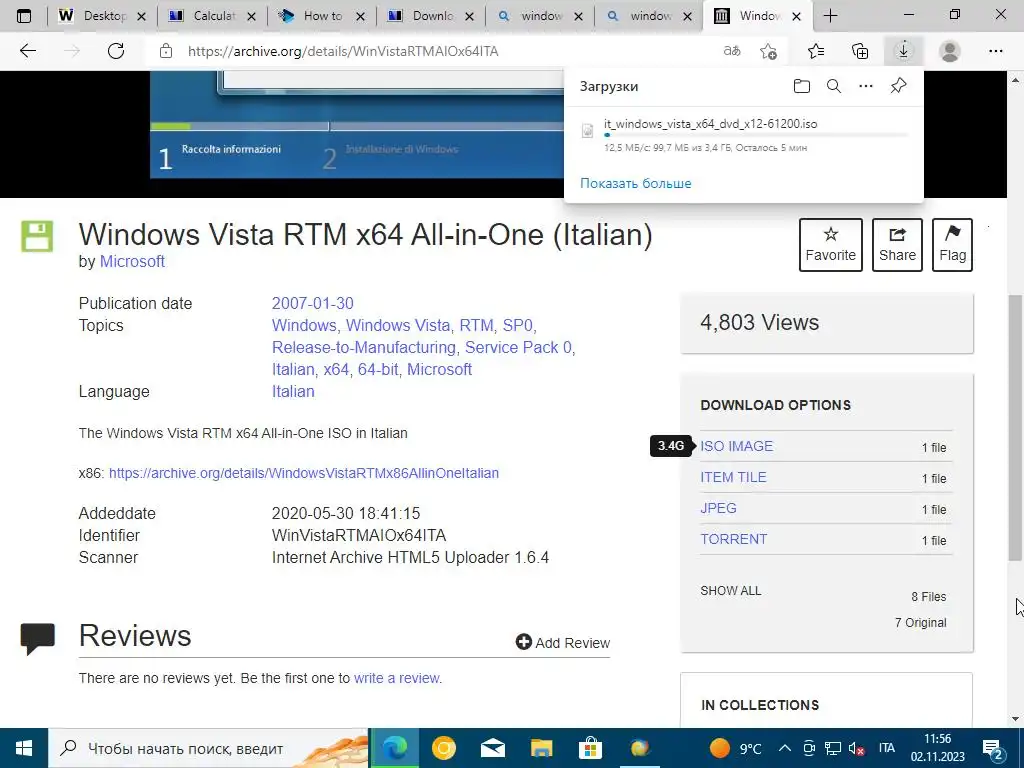
Task: Click SHOW ALL files
Action: point(731,591)
